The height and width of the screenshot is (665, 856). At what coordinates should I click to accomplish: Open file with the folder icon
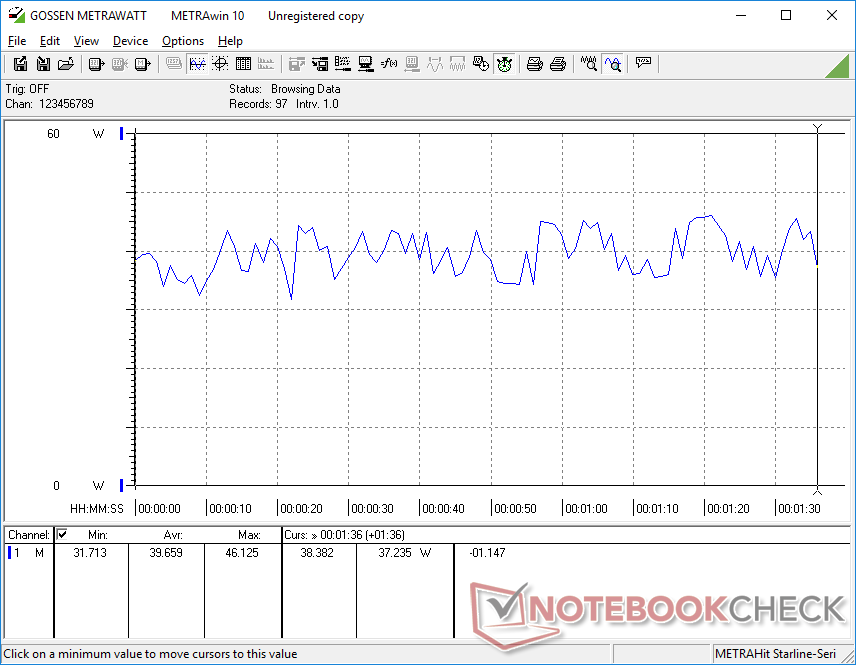pos(66,64)
